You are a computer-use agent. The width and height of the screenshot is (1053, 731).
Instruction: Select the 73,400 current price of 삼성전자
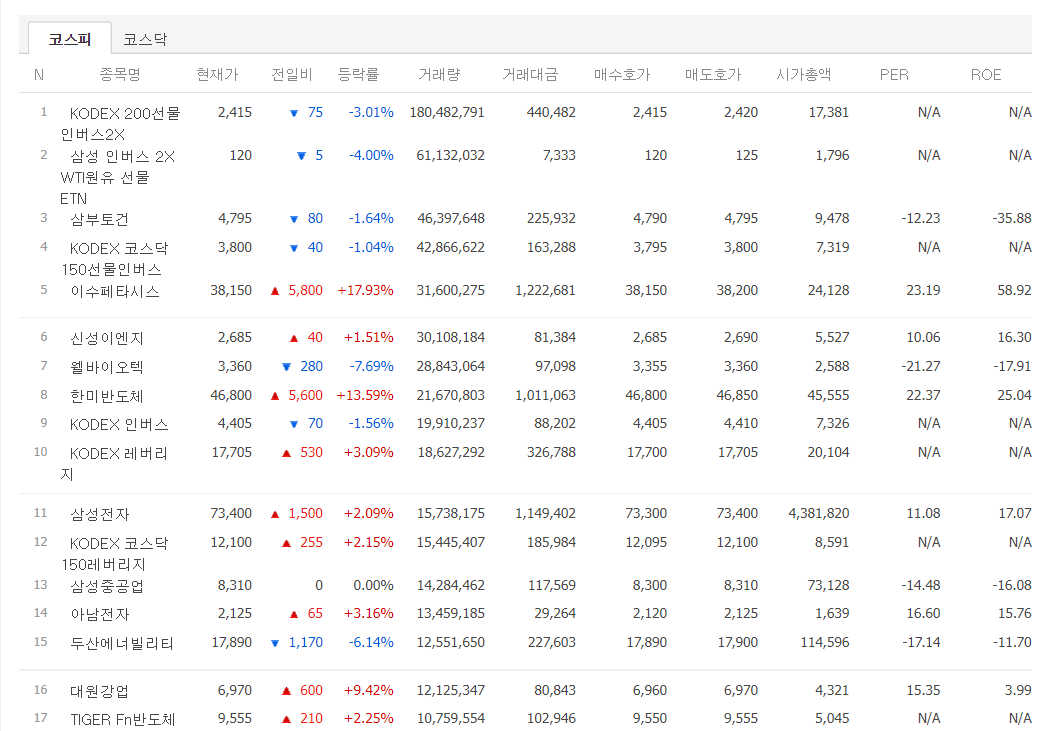(231, 514)
